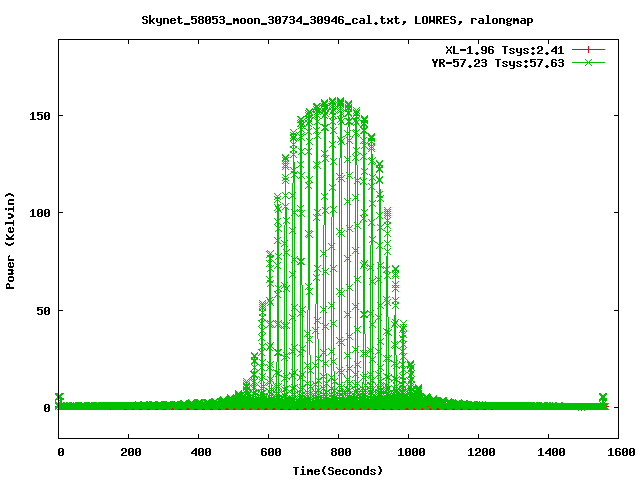
Task: Click the x-axis tick label 1200
Action: [481, 452]
